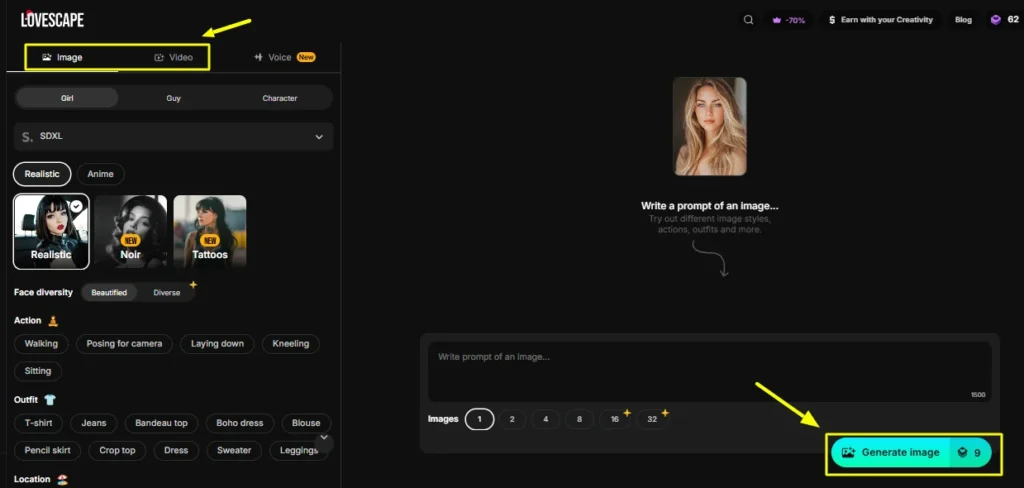This screenshot has width=1024, height=488.
Task: Open the search magnifier icon
Action: click(748, 20)
